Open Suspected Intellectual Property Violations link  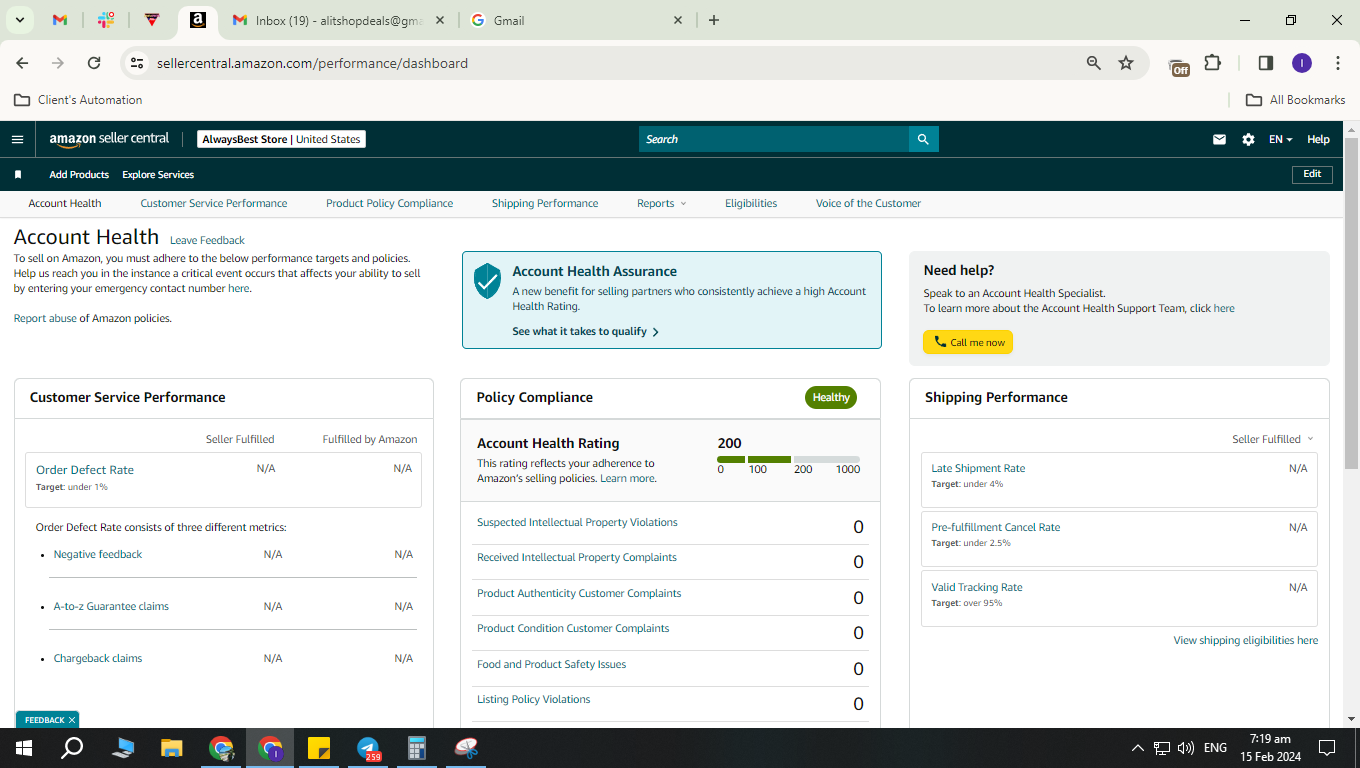click(577, 522)
